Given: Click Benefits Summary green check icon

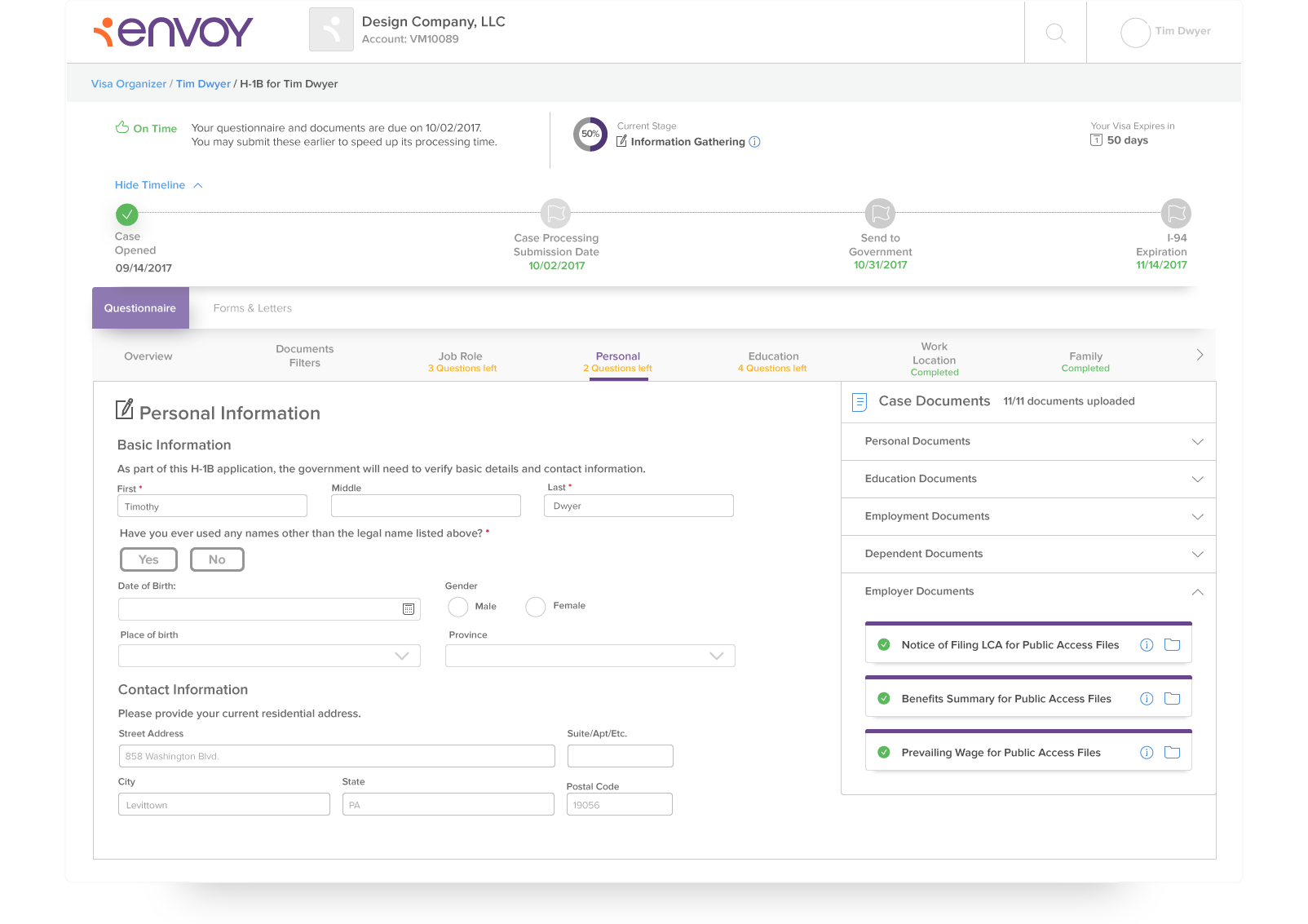Looking at the screenshot, I should pos(884,699).
